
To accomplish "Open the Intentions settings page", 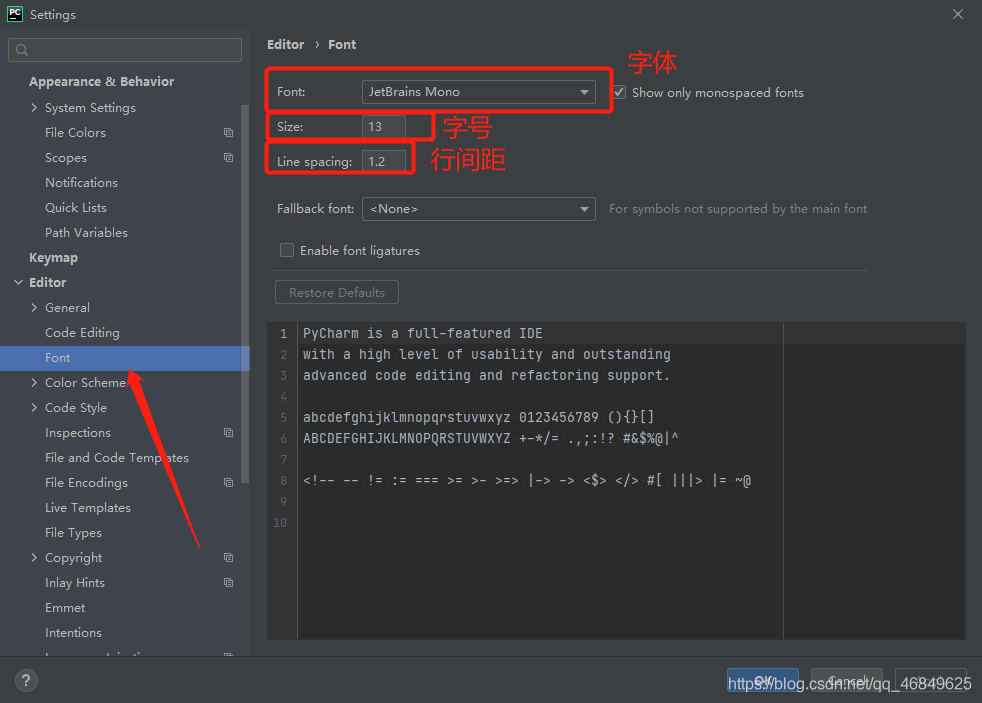I will 73,633.
